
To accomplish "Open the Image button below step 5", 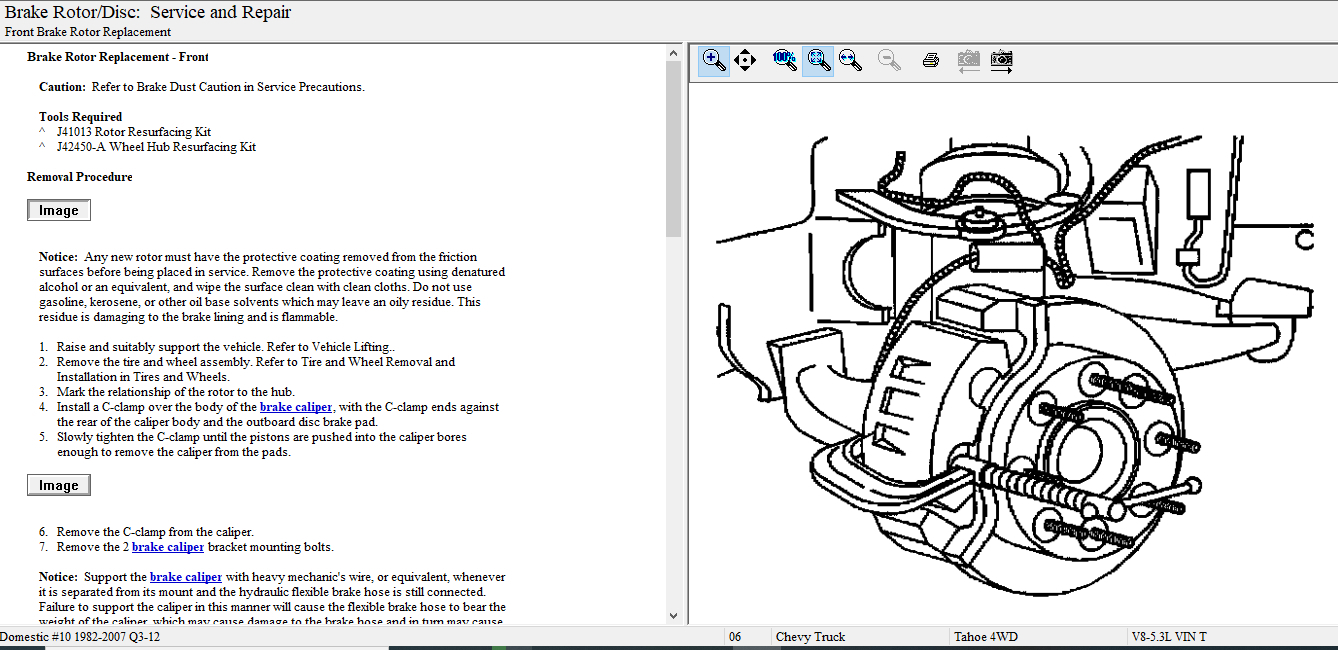I will [59, 485].
